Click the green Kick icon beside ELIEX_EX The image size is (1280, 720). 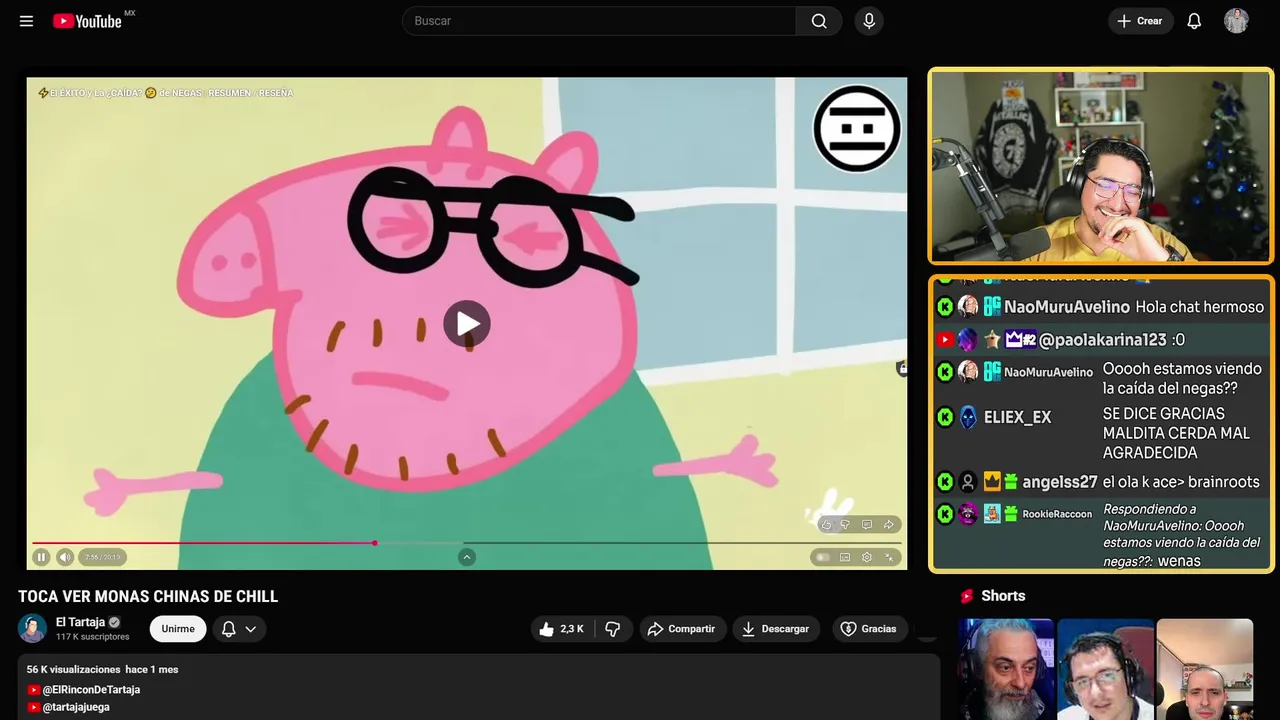(945, 417)
